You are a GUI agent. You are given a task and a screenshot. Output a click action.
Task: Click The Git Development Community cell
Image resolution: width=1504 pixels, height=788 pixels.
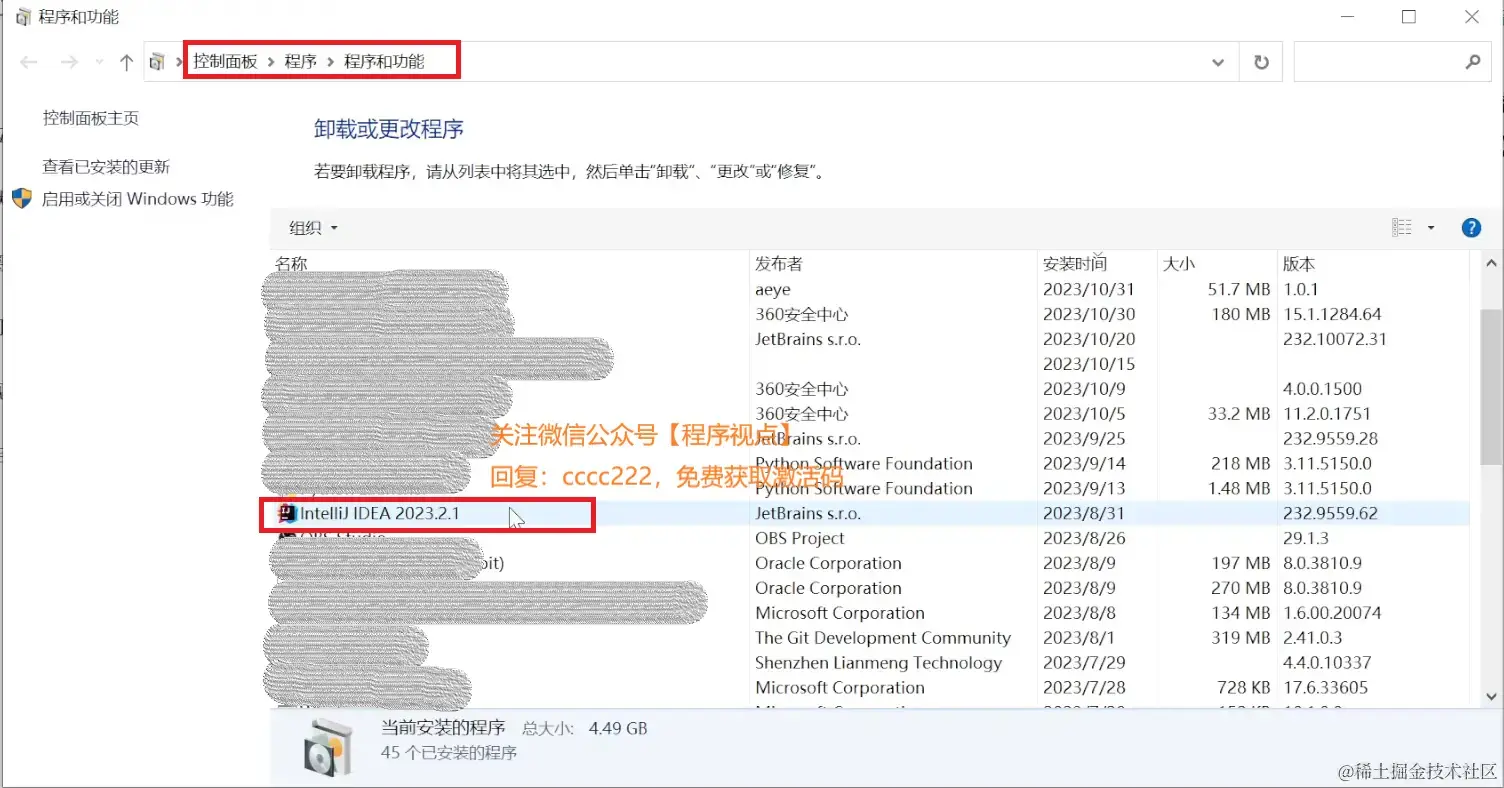pyautogui.click(x=883, y=638)
